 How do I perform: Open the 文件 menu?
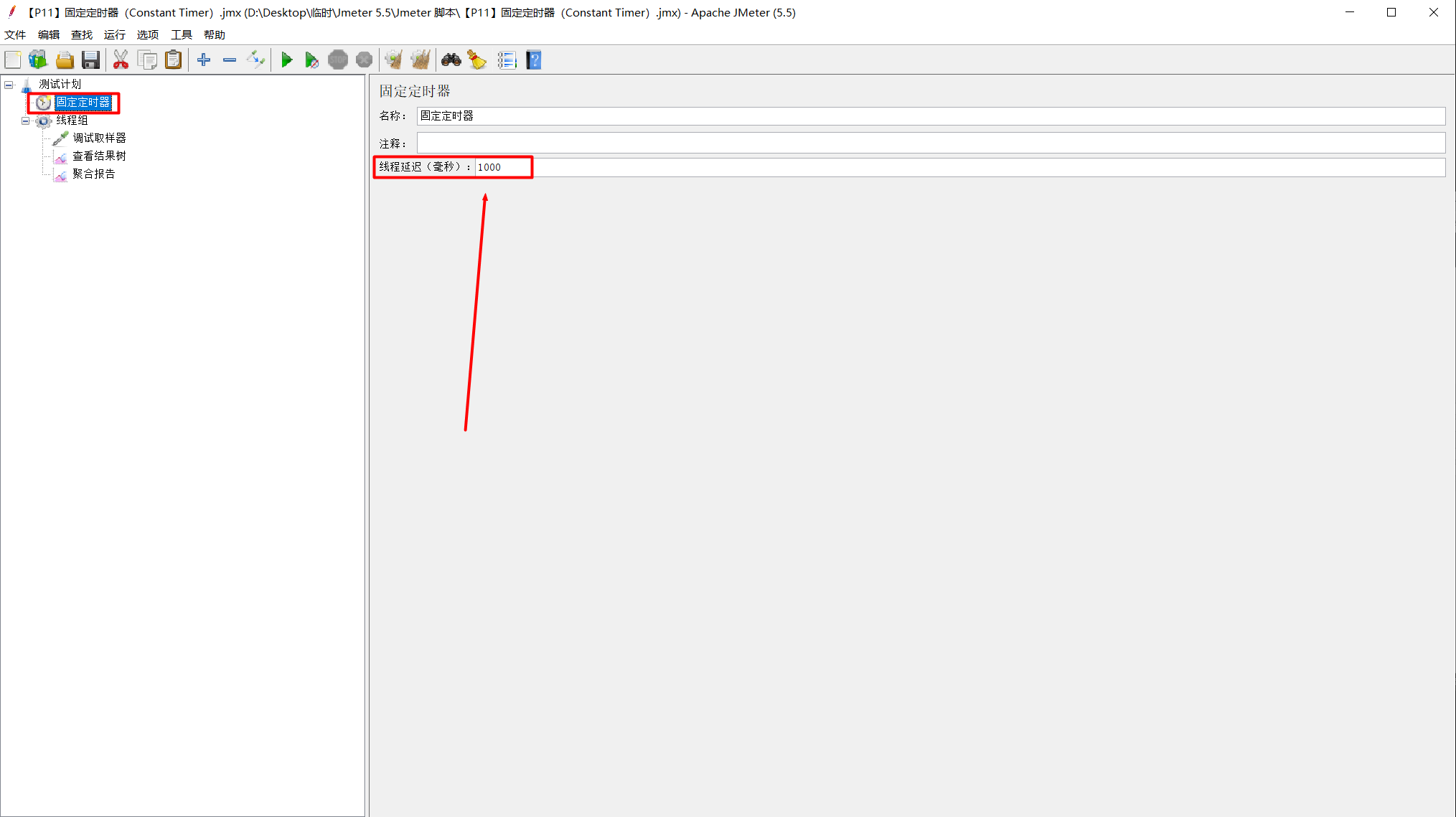tap(15, 35)
